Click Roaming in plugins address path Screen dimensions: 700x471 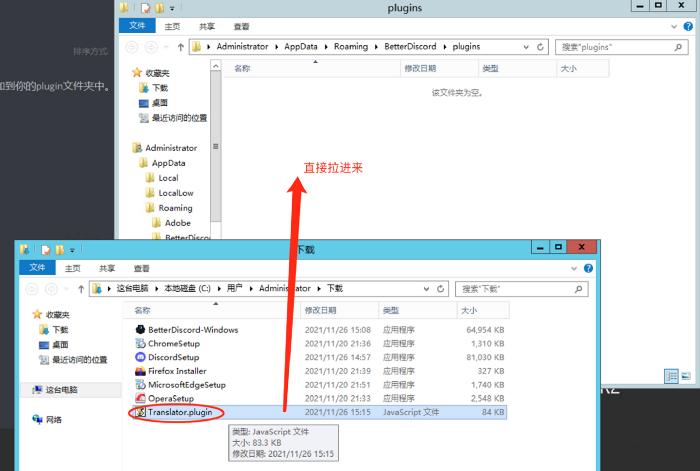point(351,46)
